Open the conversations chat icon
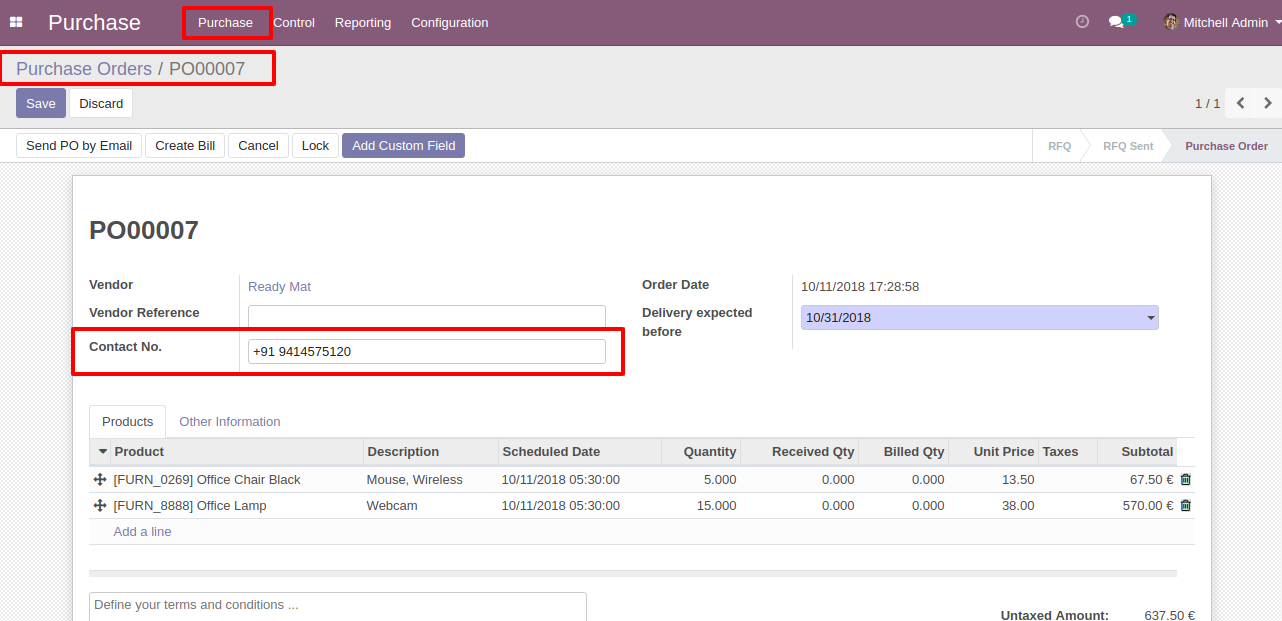 coord(1116,22)
